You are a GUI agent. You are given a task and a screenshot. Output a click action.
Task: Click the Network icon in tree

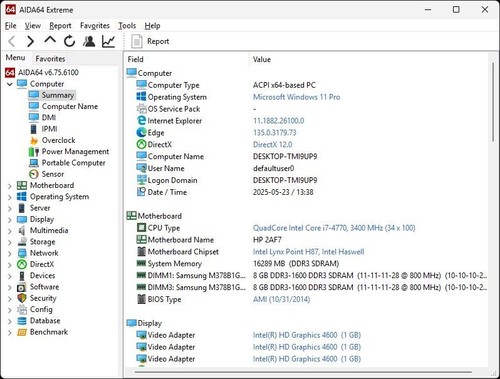point(22,253)
